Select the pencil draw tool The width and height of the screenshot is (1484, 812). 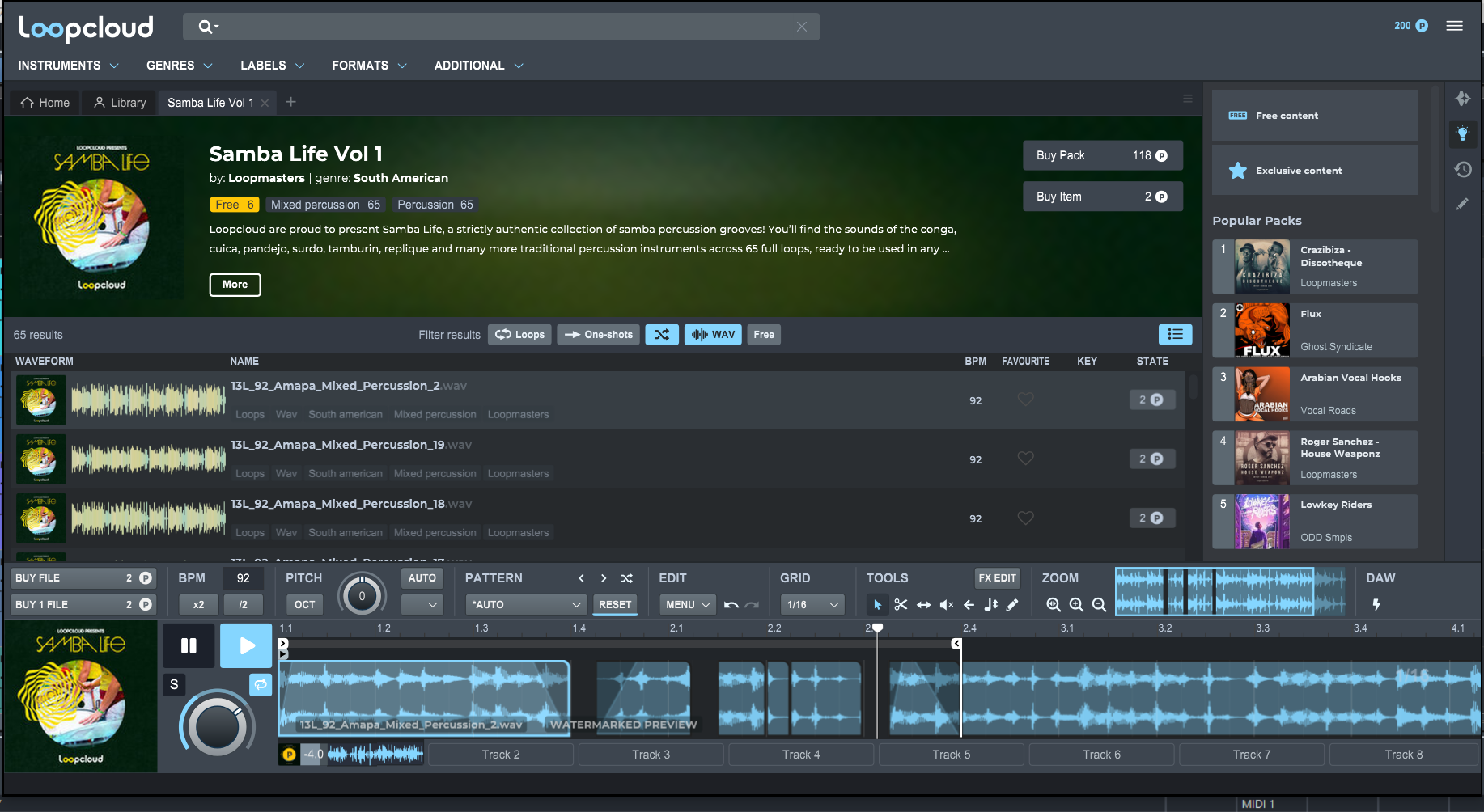coord(1012,604)
